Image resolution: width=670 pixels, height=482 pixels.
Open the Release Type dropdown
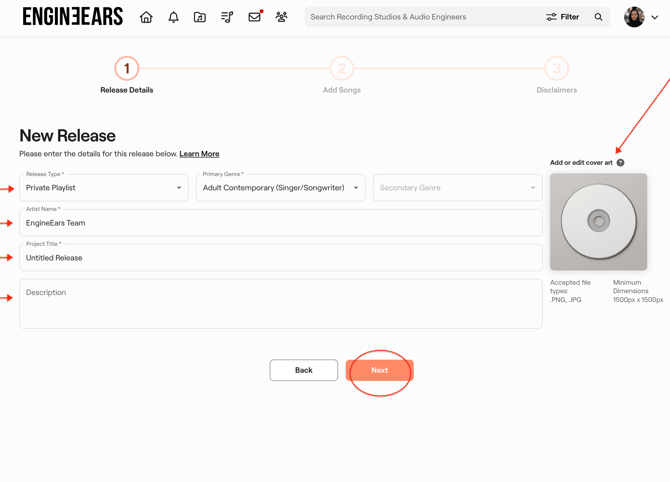[104, 188]
